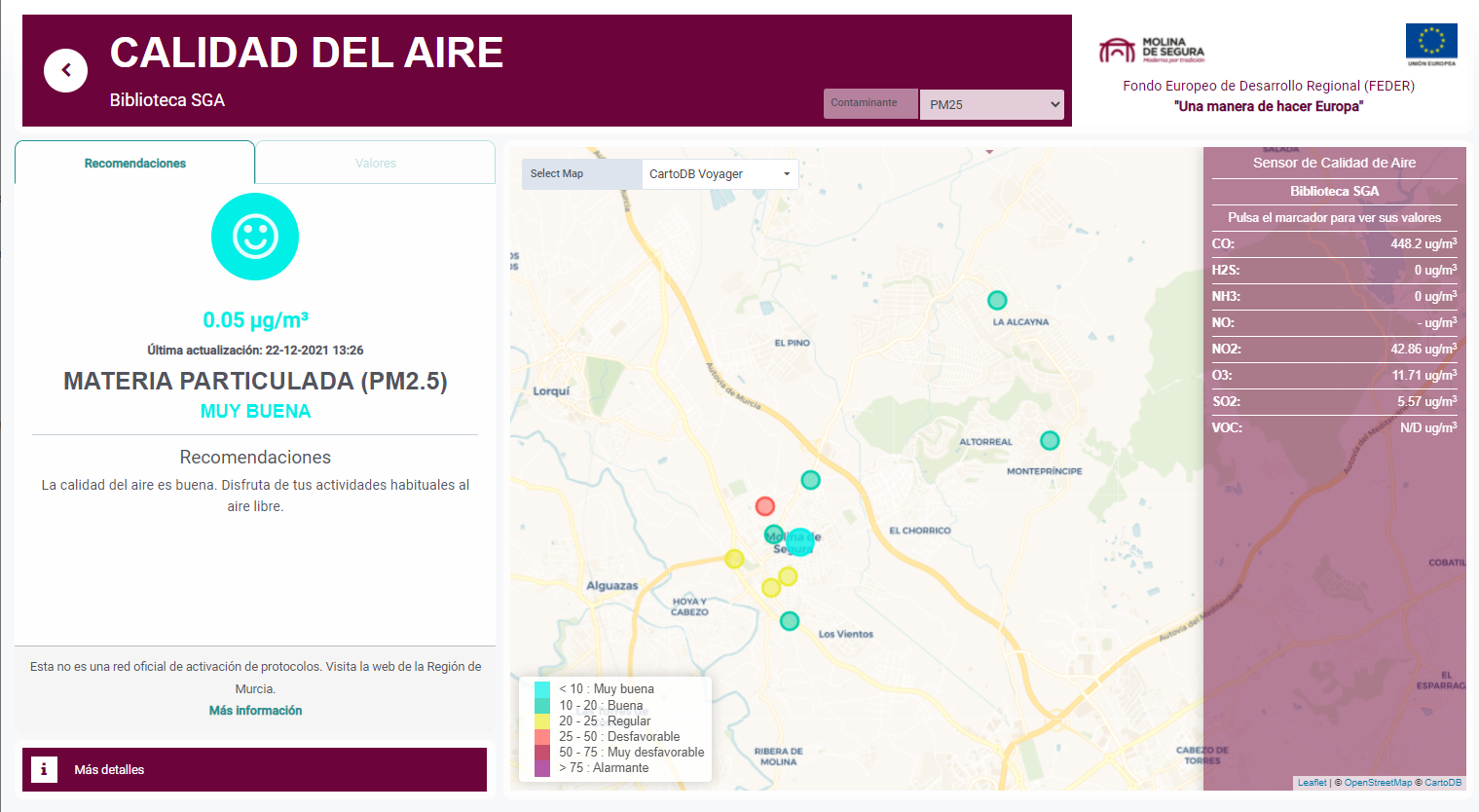Click the 'MATERIA PARTICULADA (PM2.5)' heading

click(255, 381)
